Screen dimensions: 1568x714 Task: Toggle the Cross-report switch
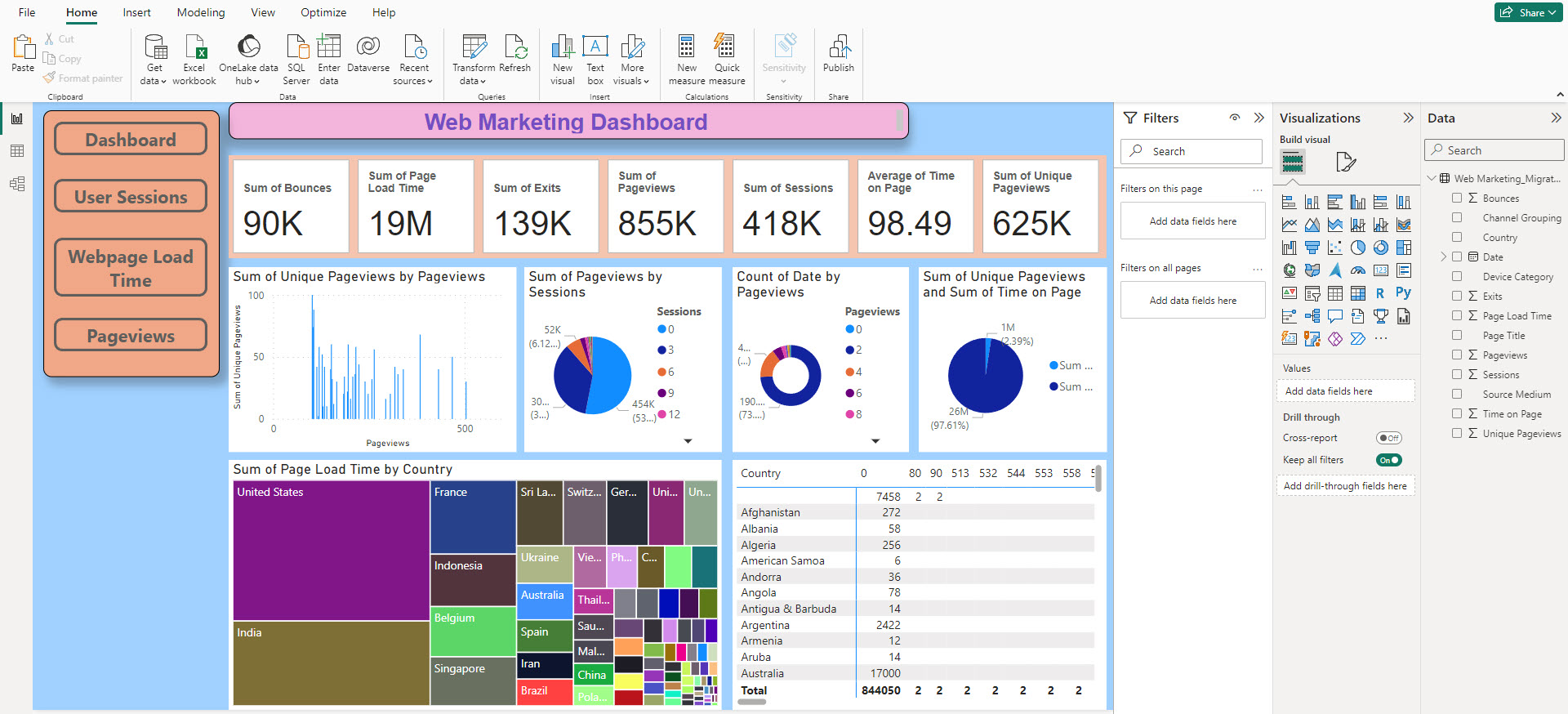point(1388,438)
